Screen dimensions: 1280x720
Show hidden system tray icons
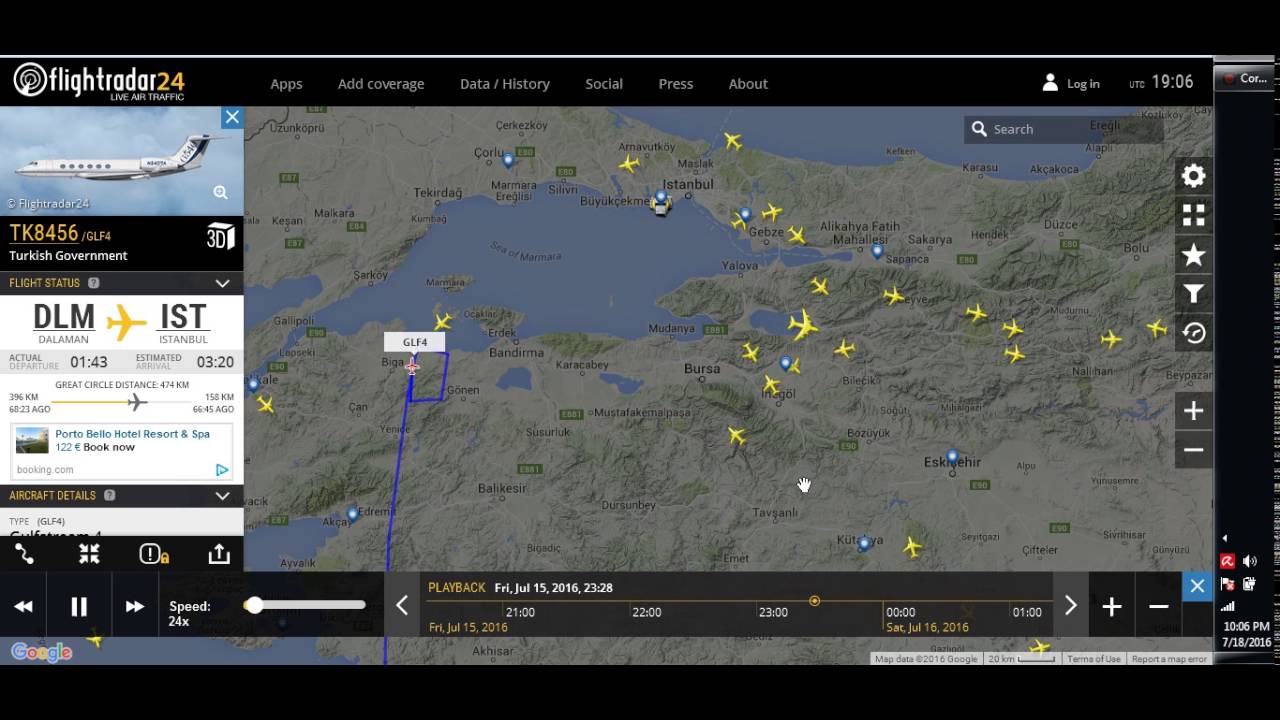tap(1225, 538)
